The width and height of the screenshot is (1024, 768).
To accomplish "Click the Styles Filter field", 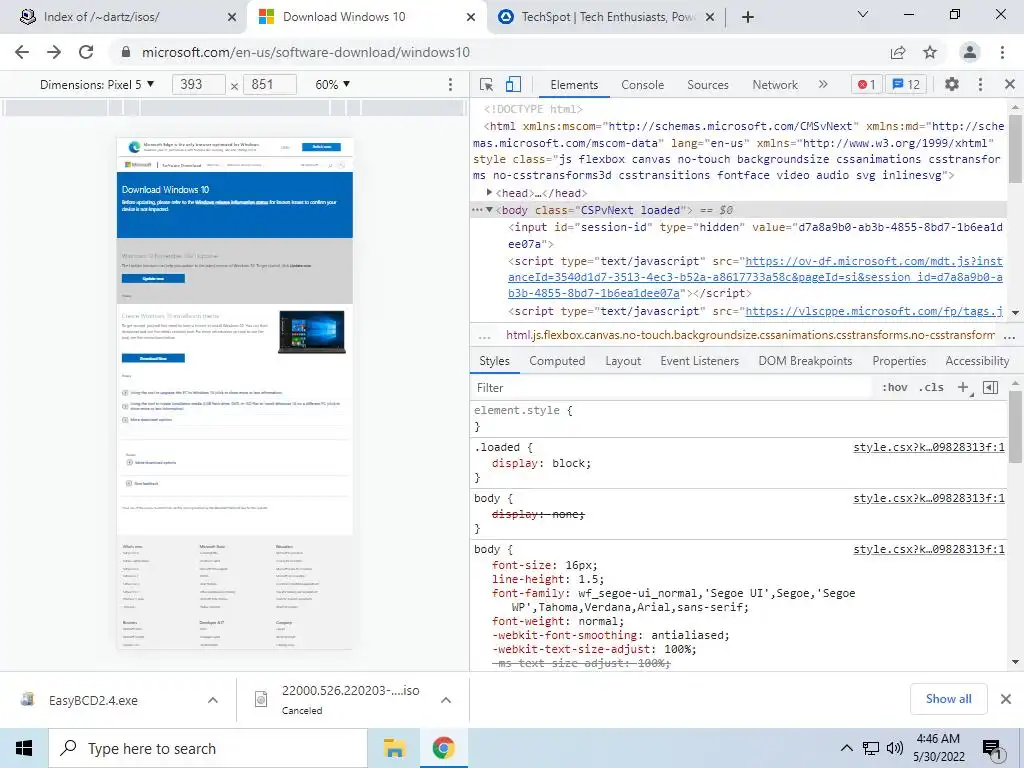I will [673, 388].
